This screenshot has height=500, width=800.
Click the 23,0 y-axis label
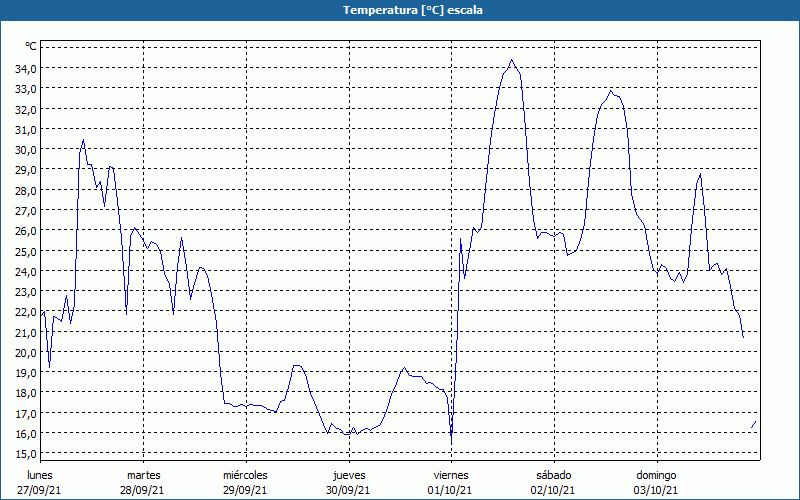point(26,291)
